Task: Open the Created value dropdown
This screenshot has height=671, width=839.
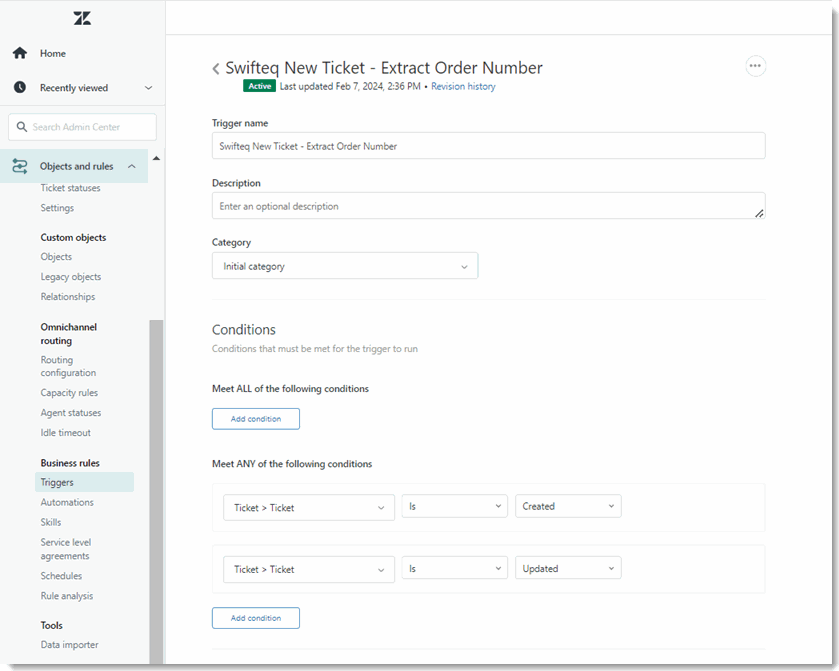Action: pyautogui.click(x=568, y=506)
